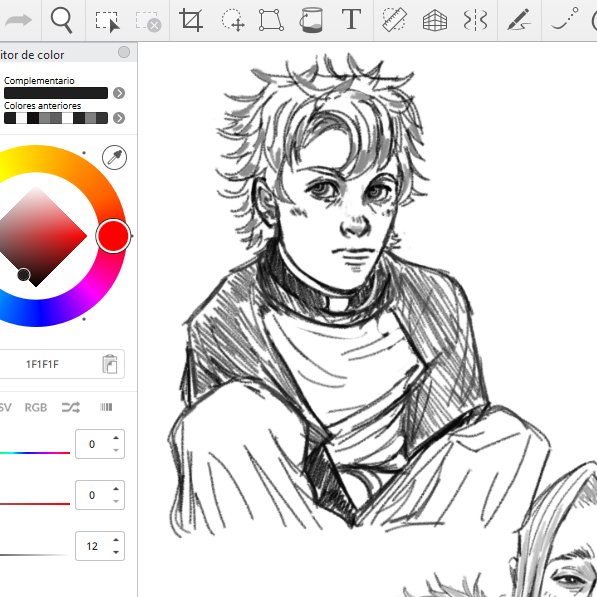
Task: Select the Text tool
Action: (x=351, y=19)
